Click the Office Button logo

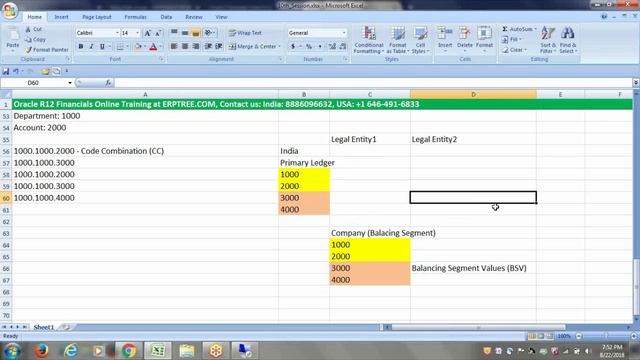(10, 10)
